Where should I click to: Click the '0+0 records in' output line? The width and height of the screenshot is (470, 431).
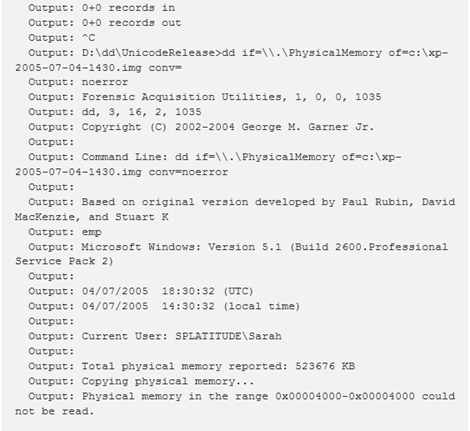tap(101, 8)
